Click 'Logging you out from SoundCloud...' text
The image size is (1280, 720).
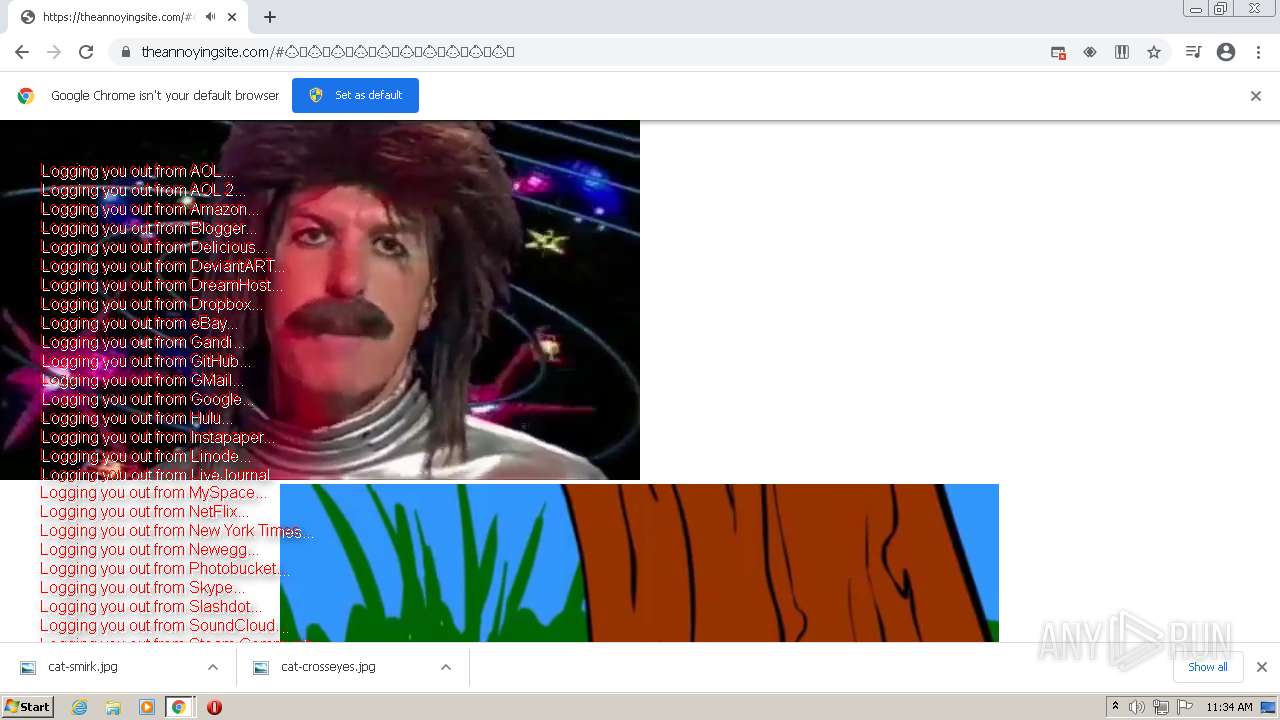[x=163, y=625]
